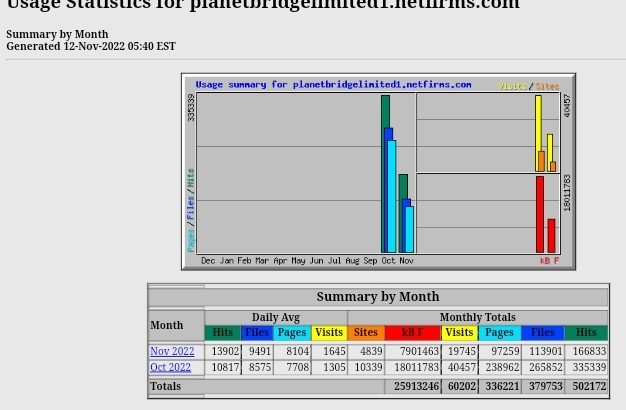The image size is (626, 410).
Task: Select the Nov 2022 daily hits value 13902
Action: click(223, 351)
